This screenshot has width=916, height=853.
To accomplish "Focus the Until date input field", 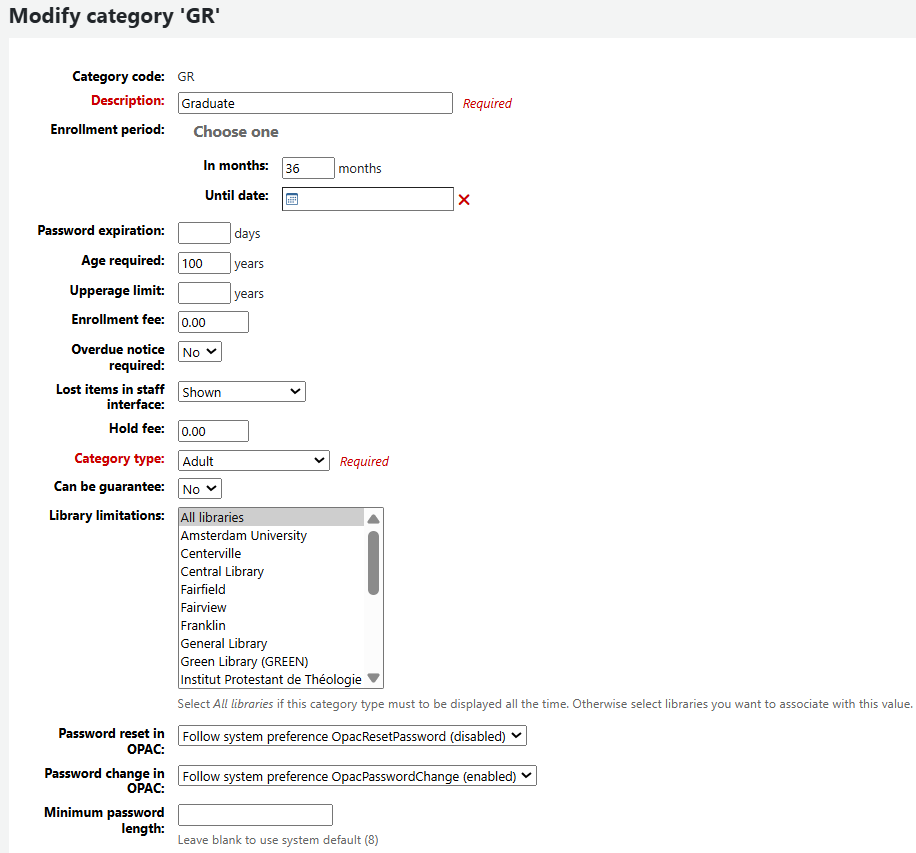I will 367,199.
